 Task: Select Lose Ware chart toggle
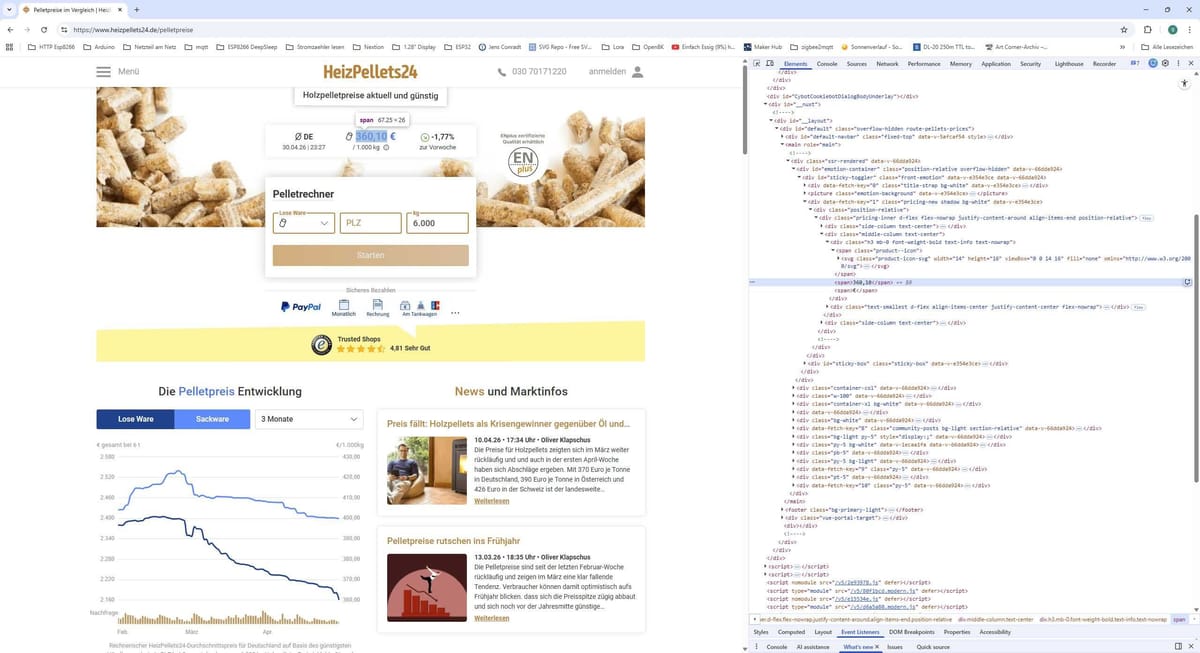tap(135, 419)
